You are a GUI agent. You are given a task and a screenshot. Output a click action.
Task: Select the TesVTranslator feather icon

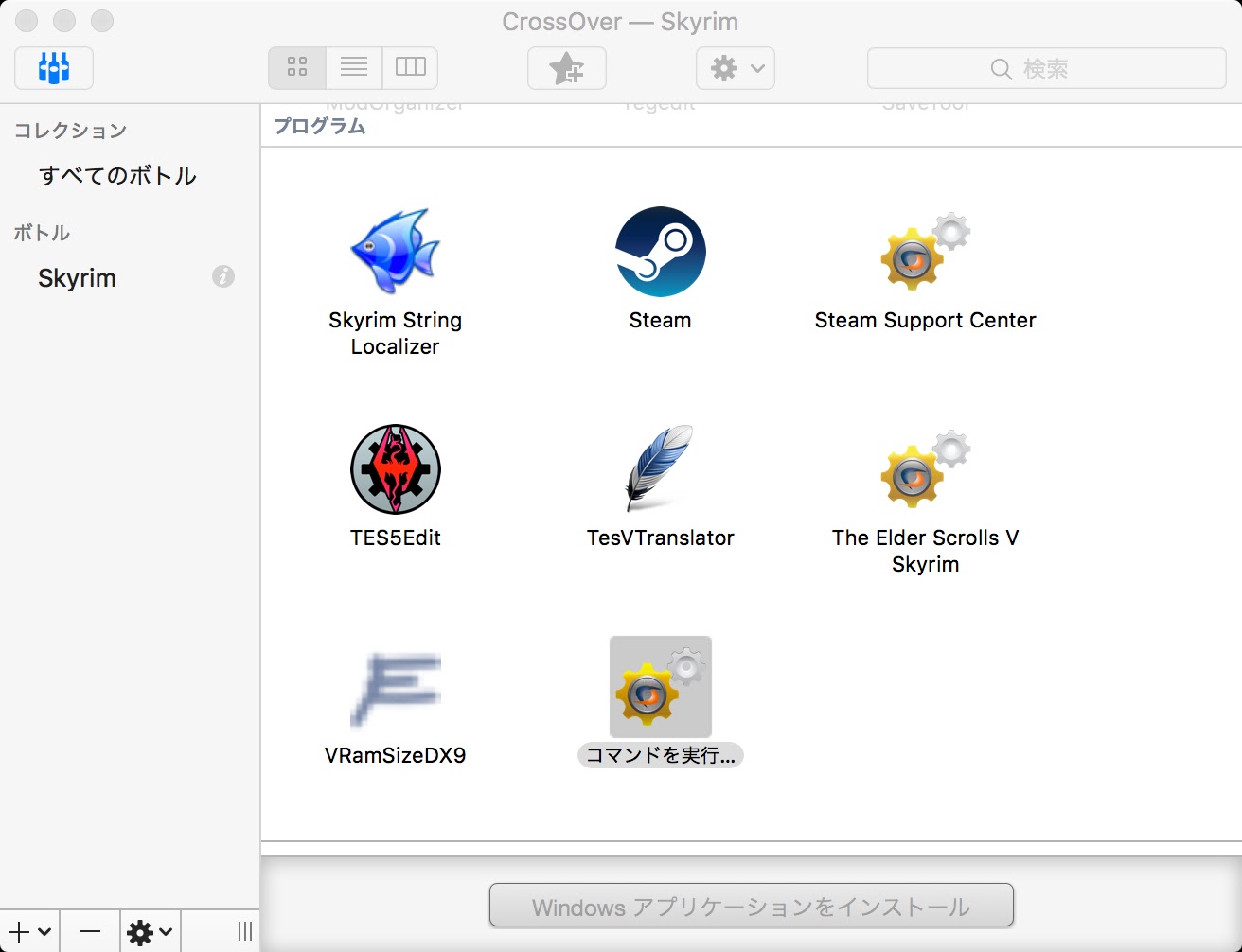pos(660,469)
